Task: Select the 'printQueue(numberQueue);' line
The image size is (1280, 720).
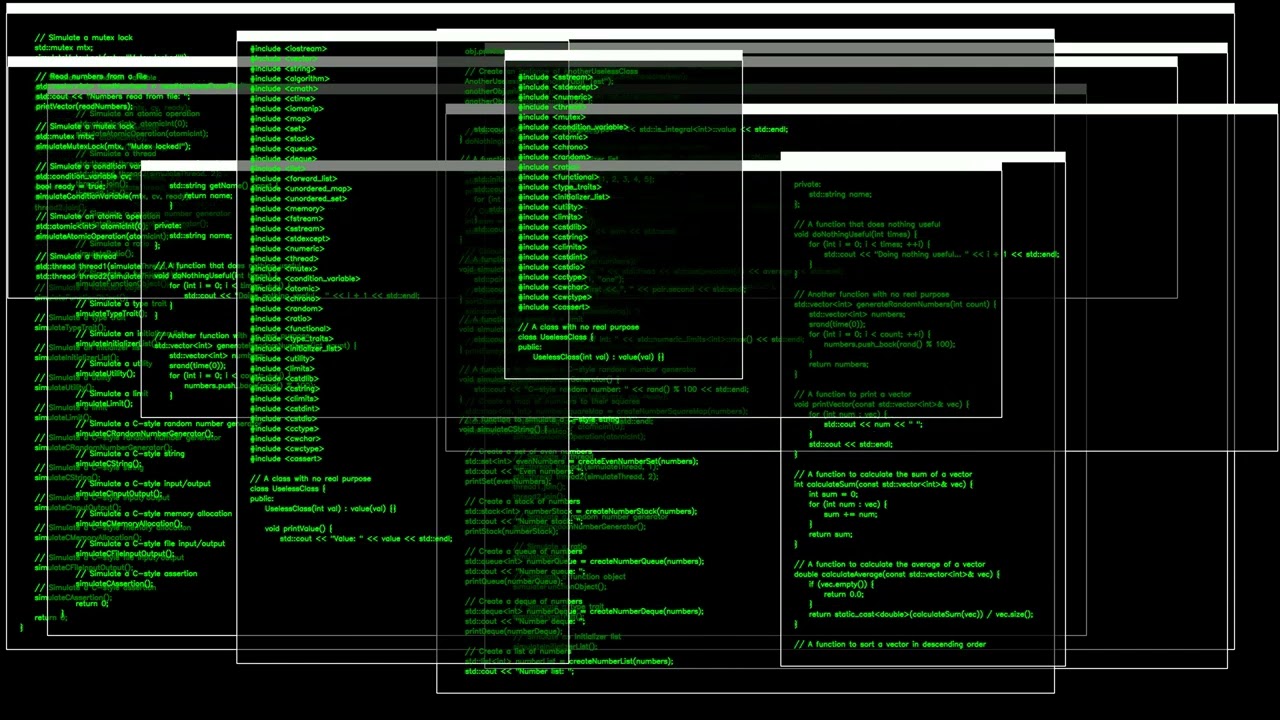Action: pos(514,581)
